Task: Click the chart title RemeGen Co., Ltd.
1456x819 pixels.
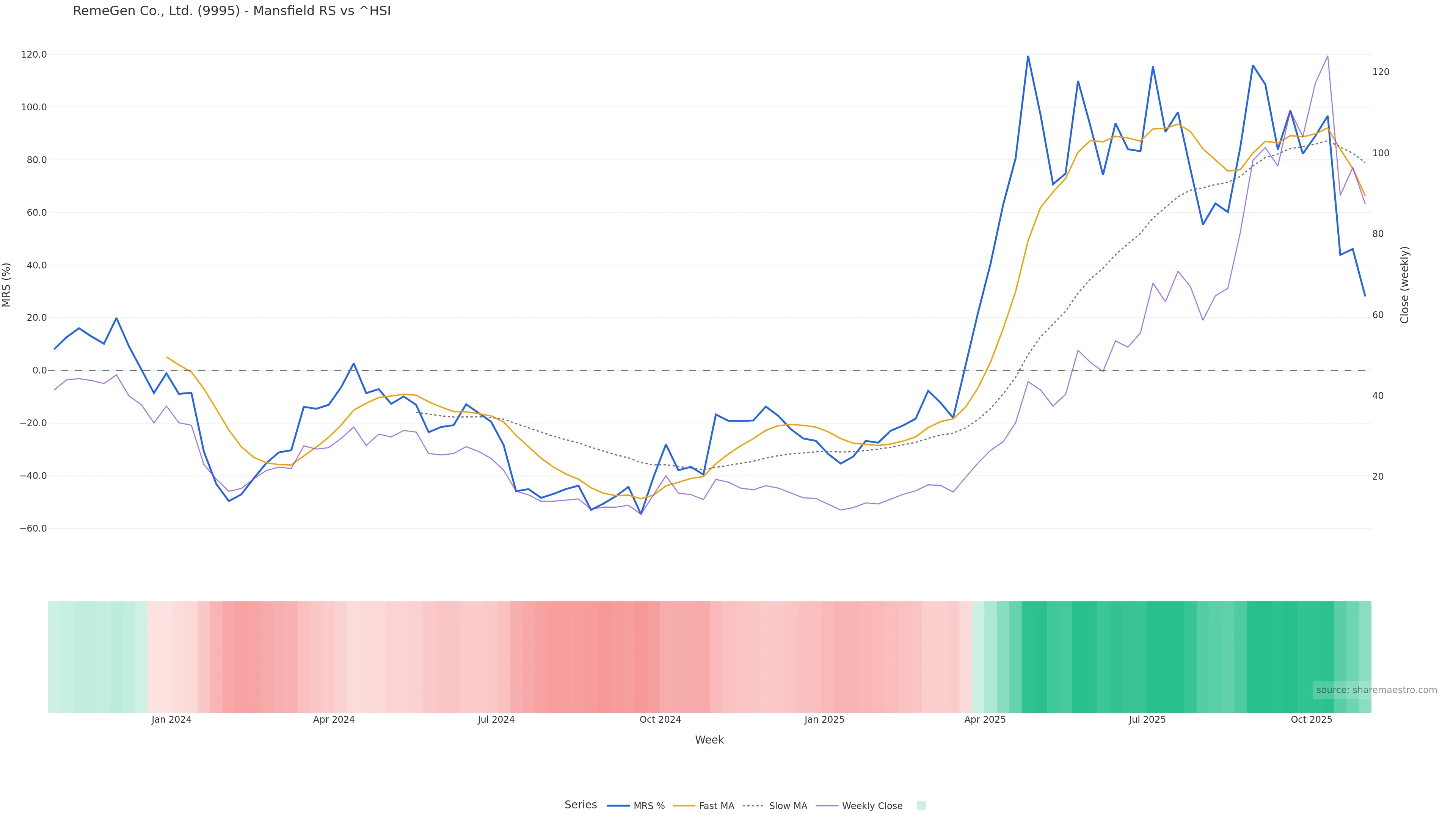Action: click(232, 11)
